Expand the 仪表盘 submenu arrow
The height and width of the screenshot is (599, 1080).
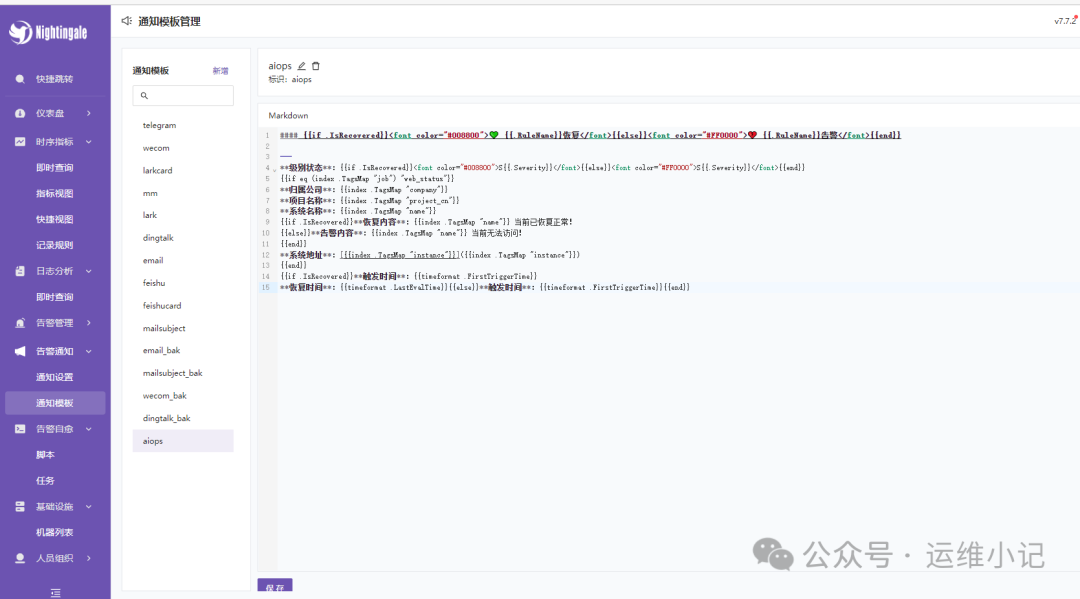pyautogui.click(x=89, y=114)
